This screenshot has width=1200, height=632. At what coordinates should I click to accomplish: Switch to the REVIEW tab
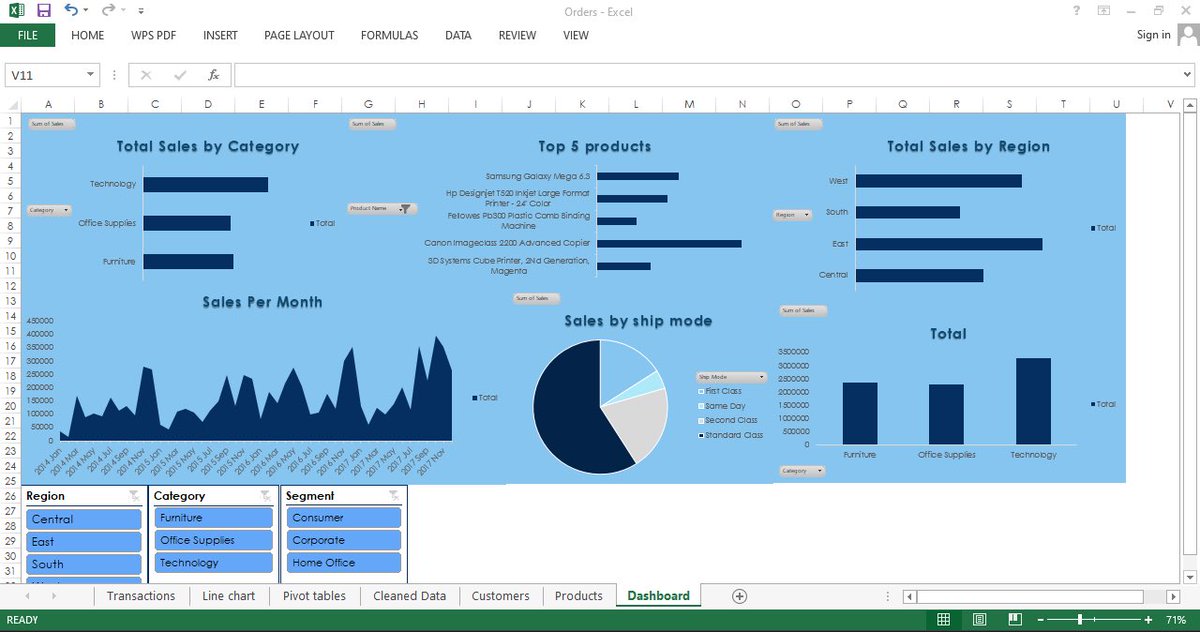pyautogui.click(x=517, y=35)
